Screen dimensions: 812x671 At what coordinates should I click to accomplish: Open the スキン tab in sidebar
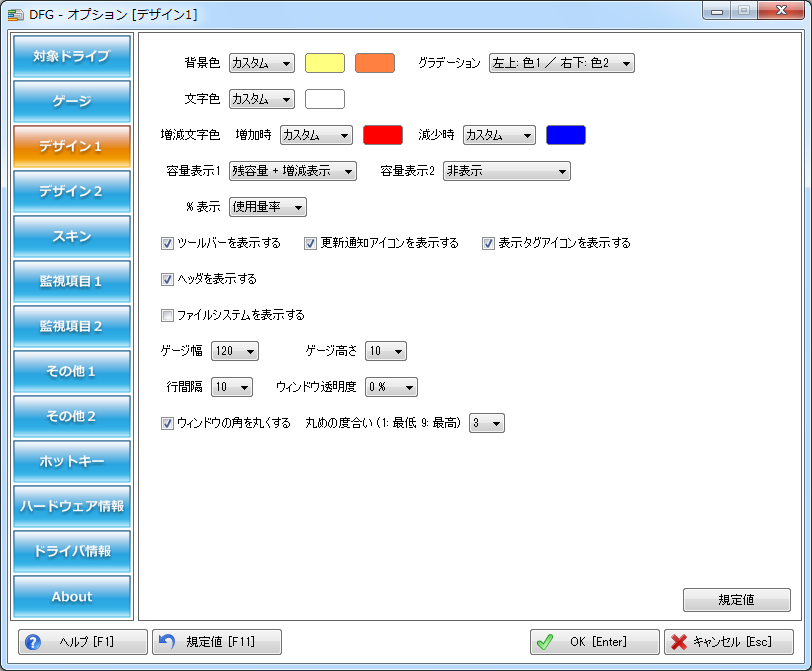click(x=72, y=236)
